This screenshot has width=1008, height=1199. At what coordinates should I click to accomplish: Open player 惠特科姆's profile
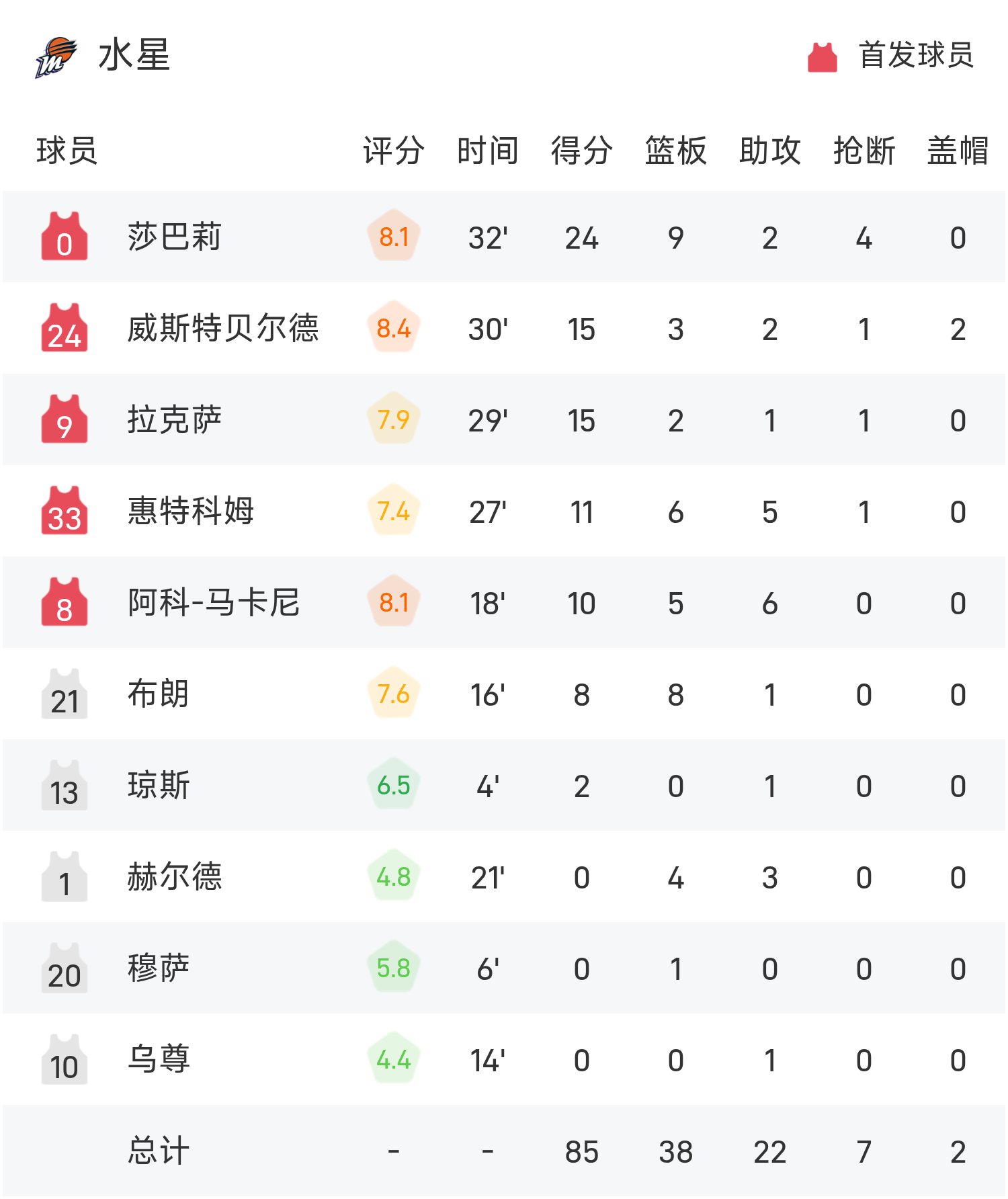(191, 511)
